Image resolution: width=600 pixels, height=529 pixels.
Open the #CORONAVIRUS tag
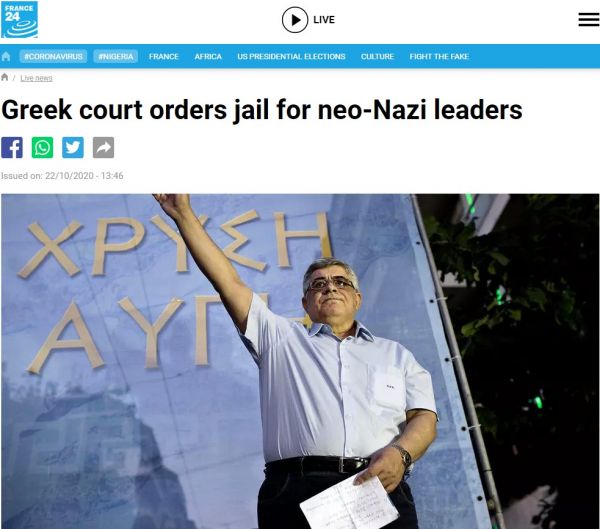coord(53,56)
